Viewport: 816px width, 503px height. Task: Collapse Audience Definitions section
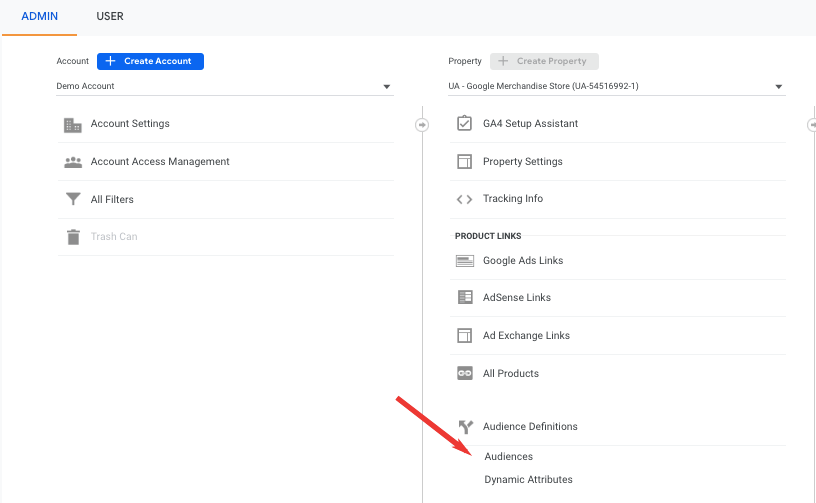point(530,427)
